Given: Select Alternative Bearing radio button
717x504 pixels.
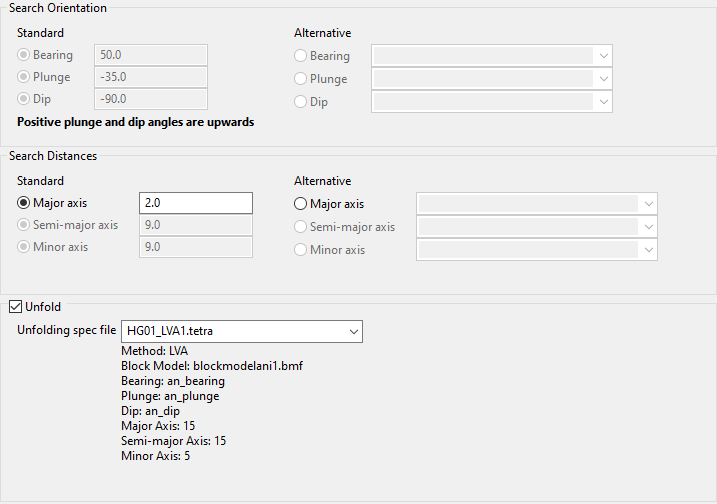Looking at the screenshot, I should [300, 56].
